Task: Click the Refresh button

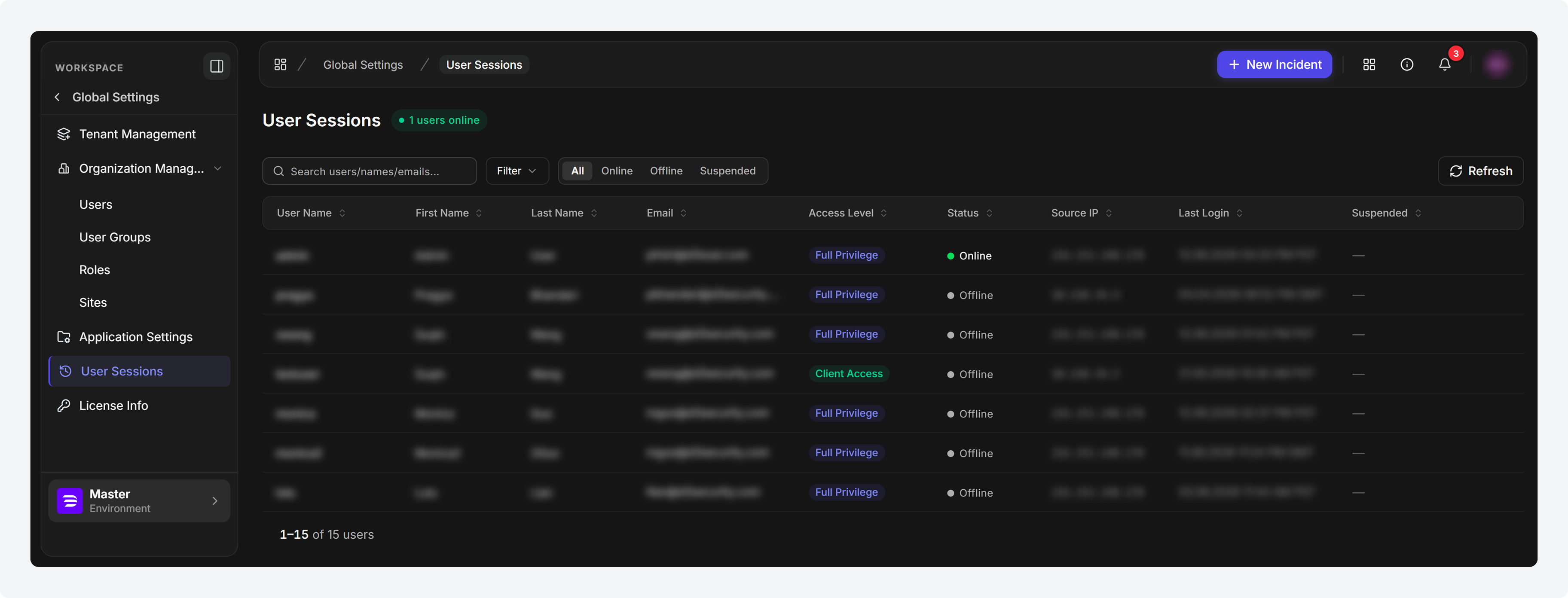Action: [x=1480, y=171]
